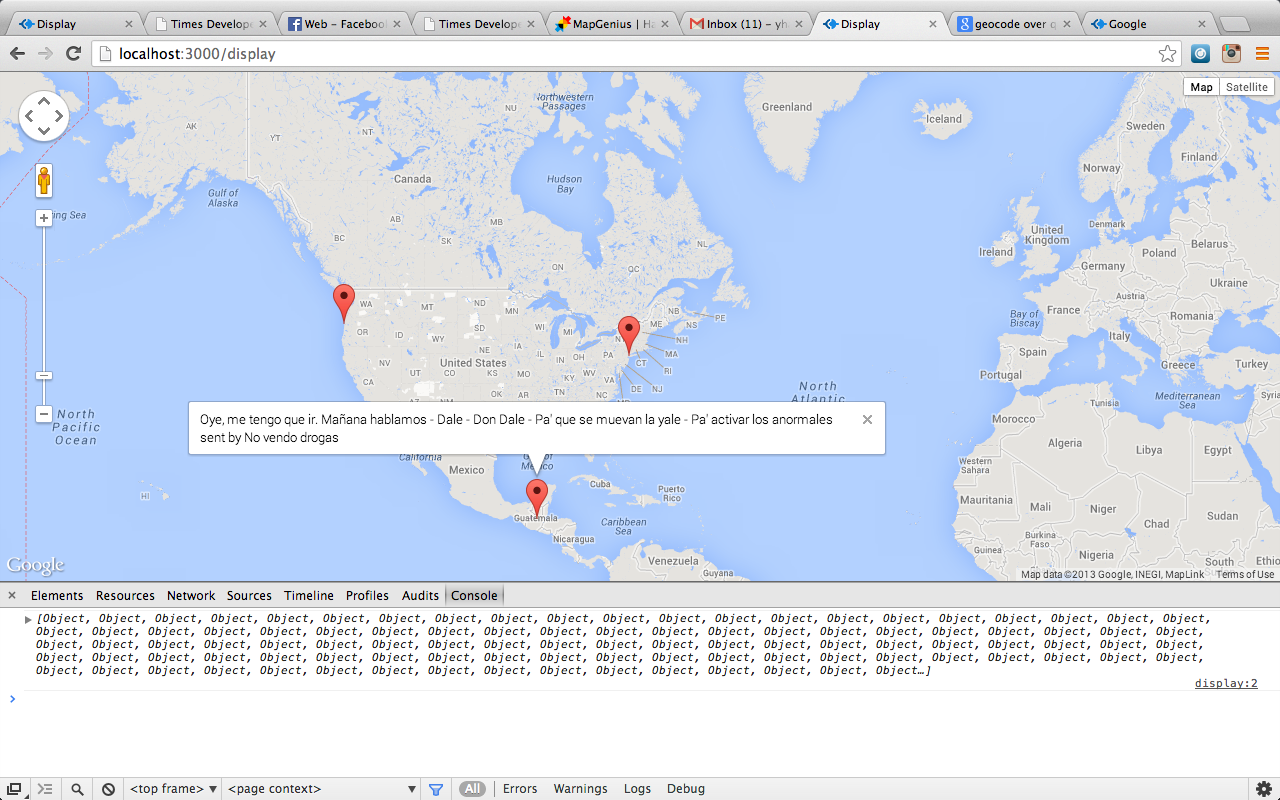Zoom out with the map minus button

click(44, 414)
